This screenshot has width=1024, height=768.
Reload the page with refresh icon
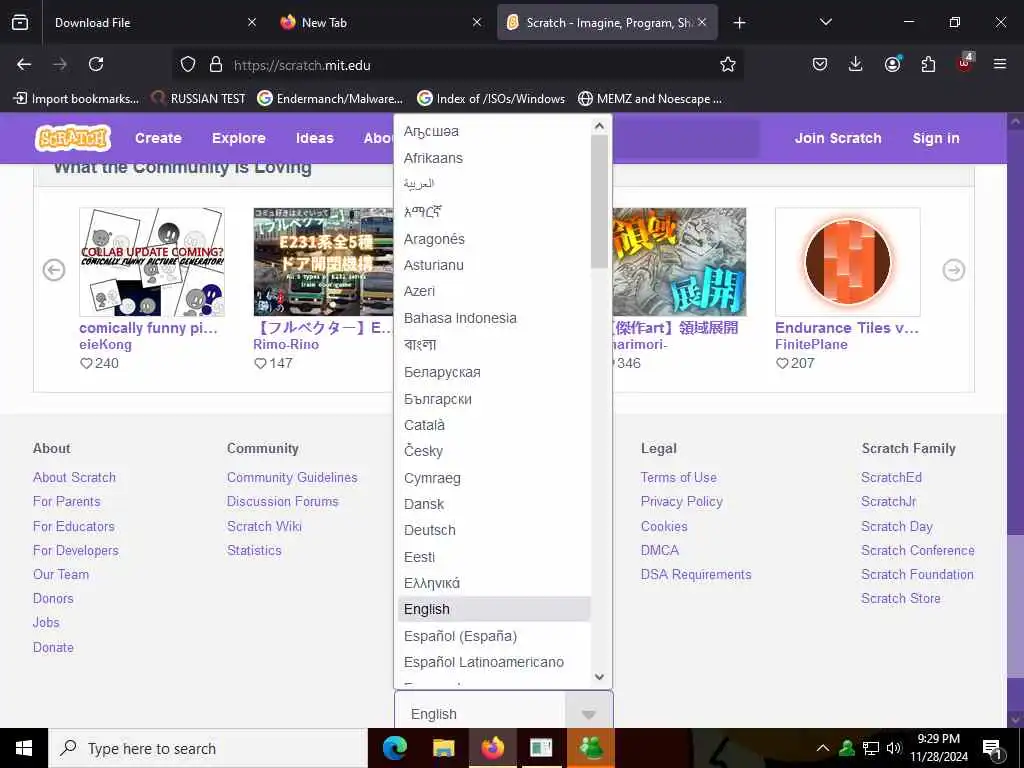(x=96, y=64)
